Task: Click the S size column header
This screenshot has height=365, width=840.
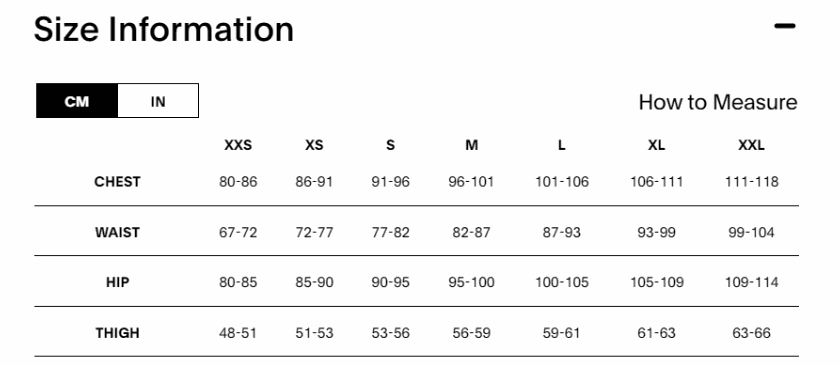Action: pos(391,145)
